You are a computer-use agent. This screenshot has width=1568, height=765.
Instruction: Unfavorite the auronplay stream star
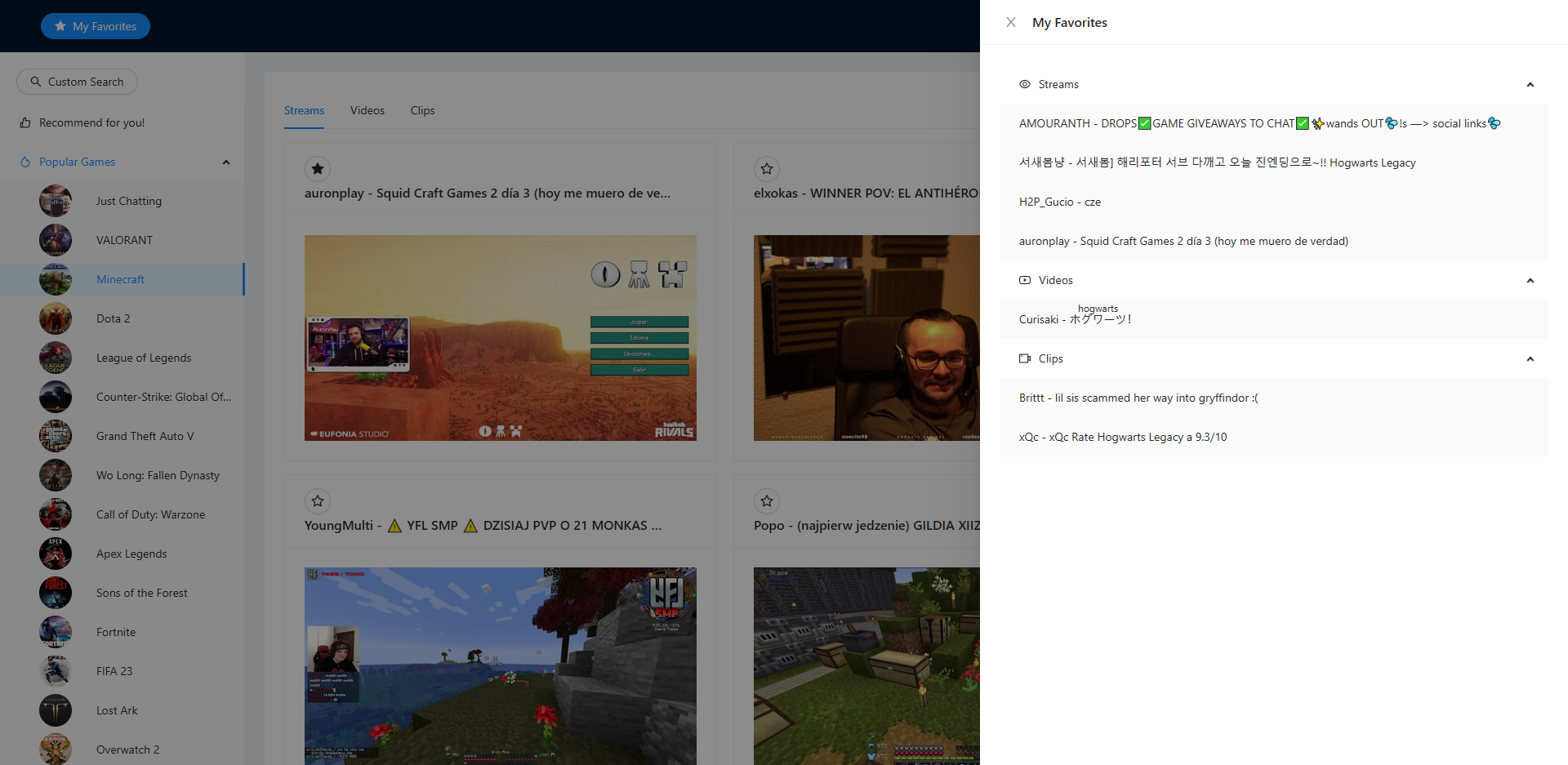tap(318, 169)
